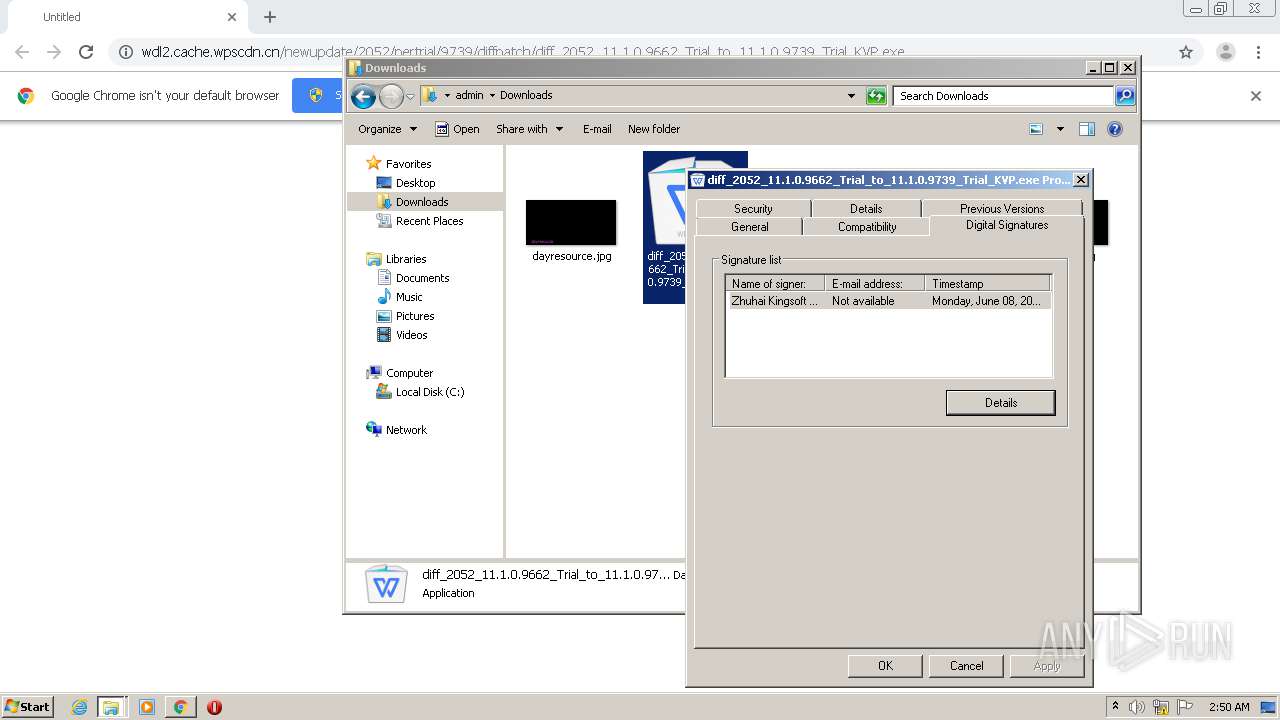This screenshot has height=720, width=1280.
Task: View site information icon in address bar
Action: point(126,52)
